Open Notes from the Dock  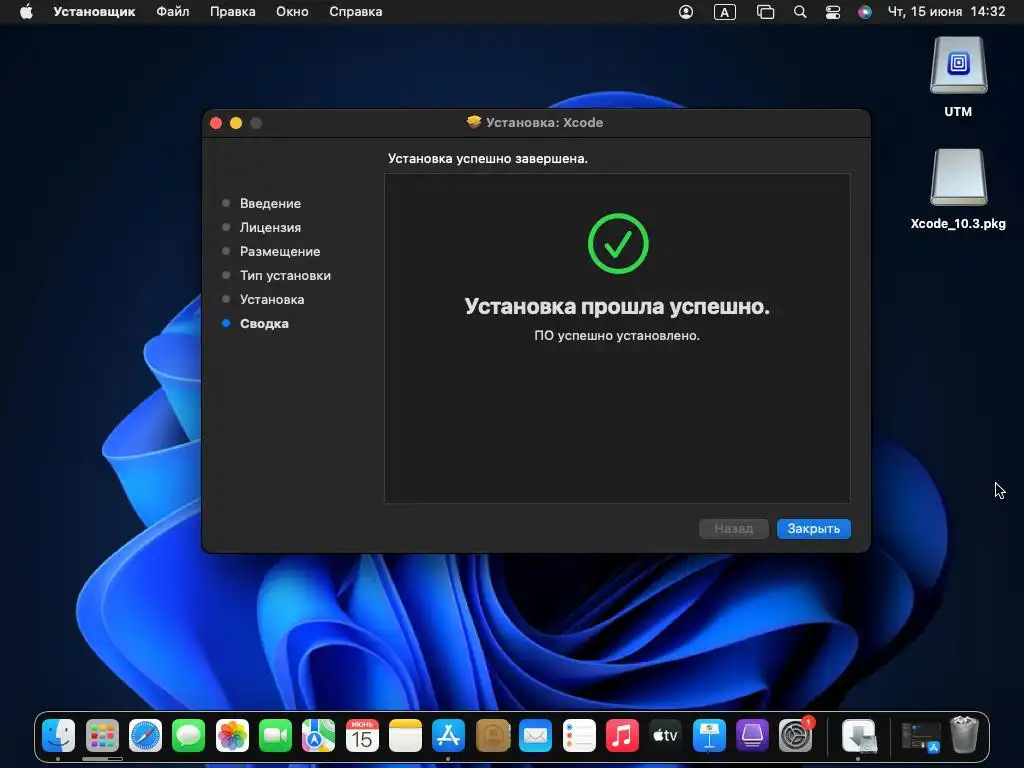tap(405, 736)
